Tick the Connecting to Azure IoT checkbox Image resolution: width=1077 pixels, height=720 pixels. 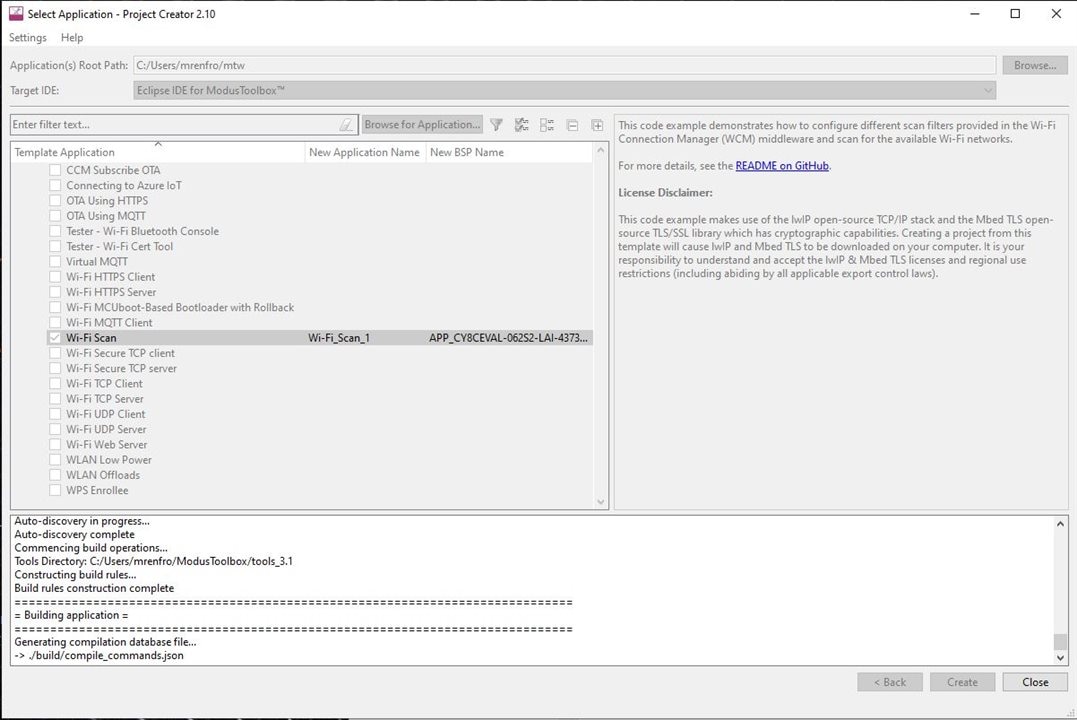(55, 185)
